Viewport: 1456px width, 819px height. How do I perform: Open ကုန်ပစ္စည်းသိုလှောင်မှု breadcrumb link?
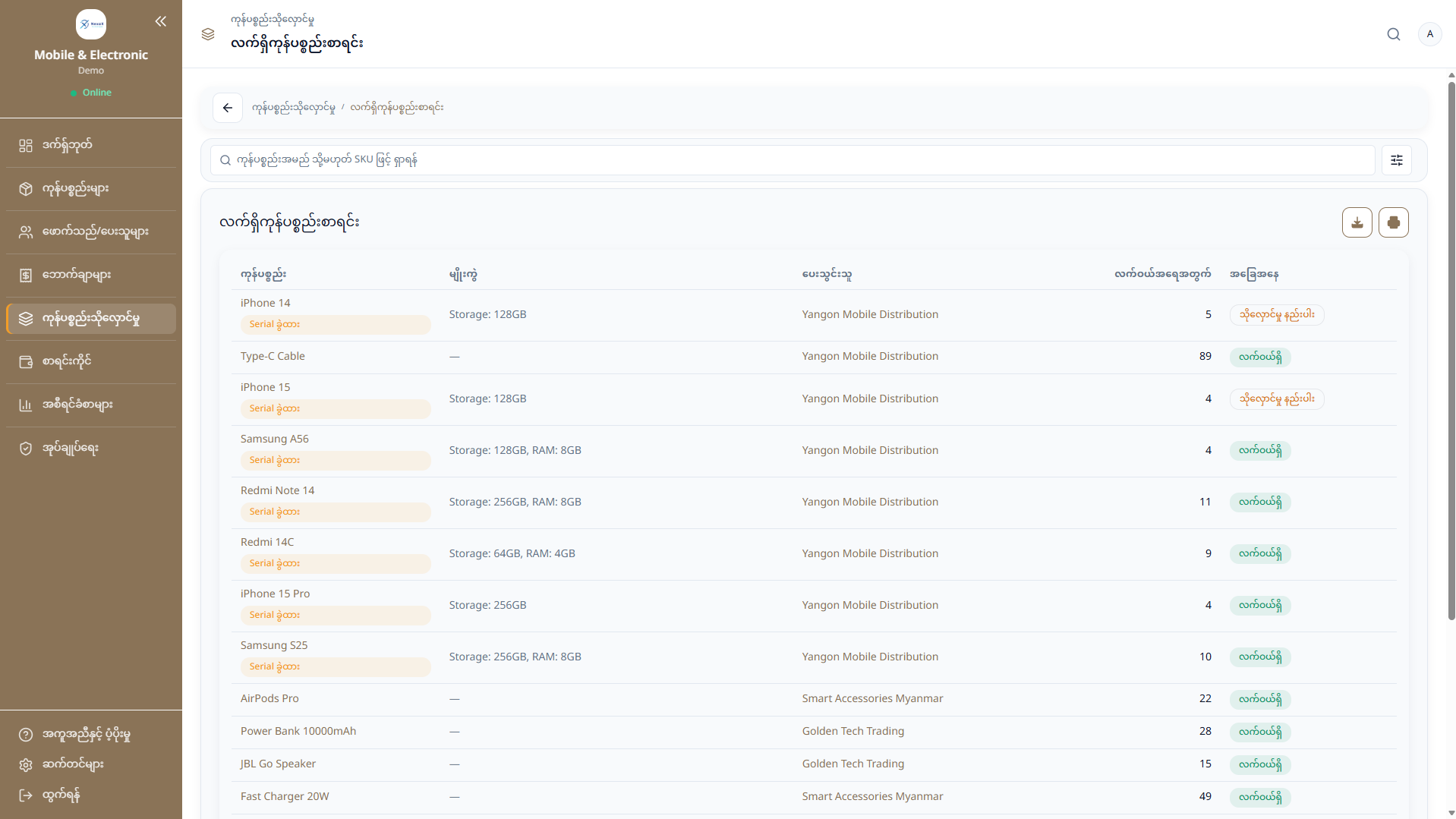294,108
